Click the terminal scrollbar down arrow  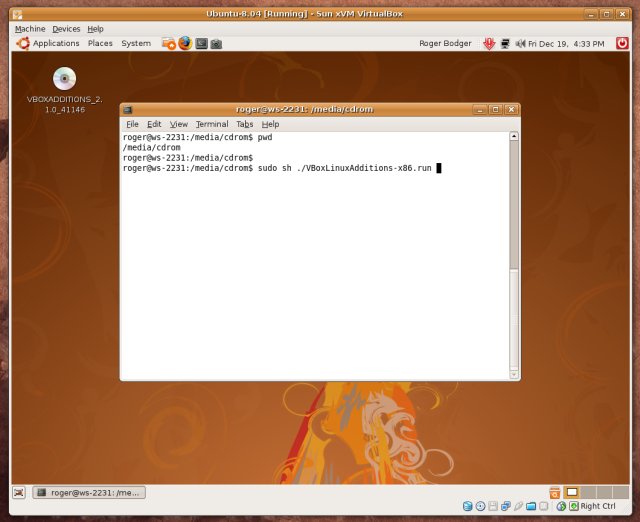[514, 374]
